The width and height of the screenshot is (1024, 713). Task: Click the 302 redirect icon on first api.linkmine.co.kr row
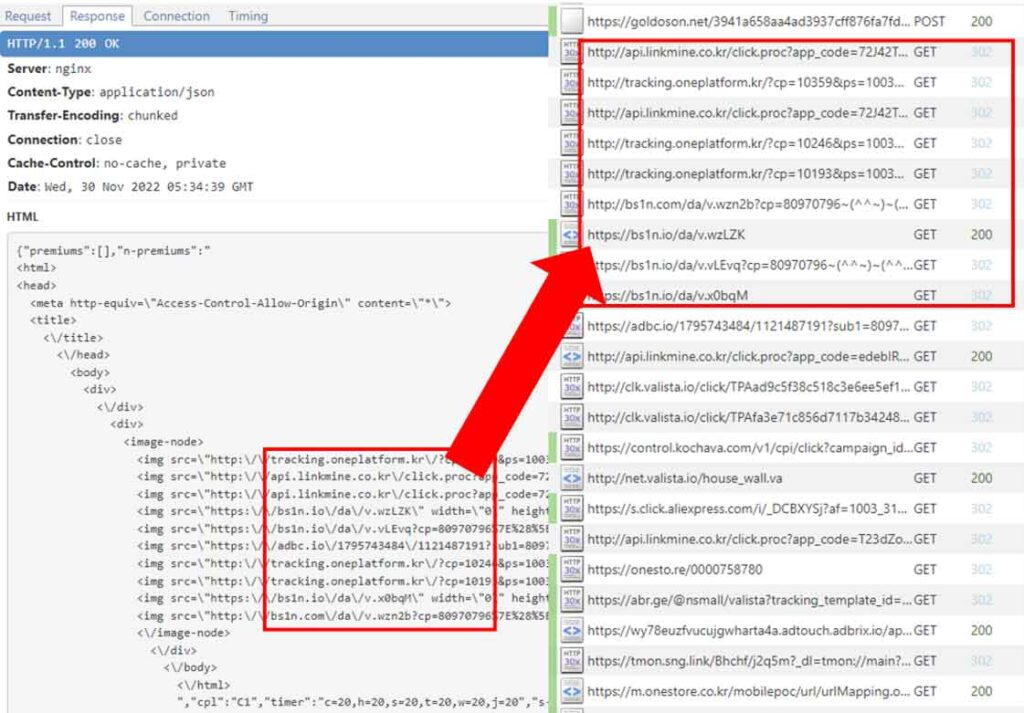point(568,52)
